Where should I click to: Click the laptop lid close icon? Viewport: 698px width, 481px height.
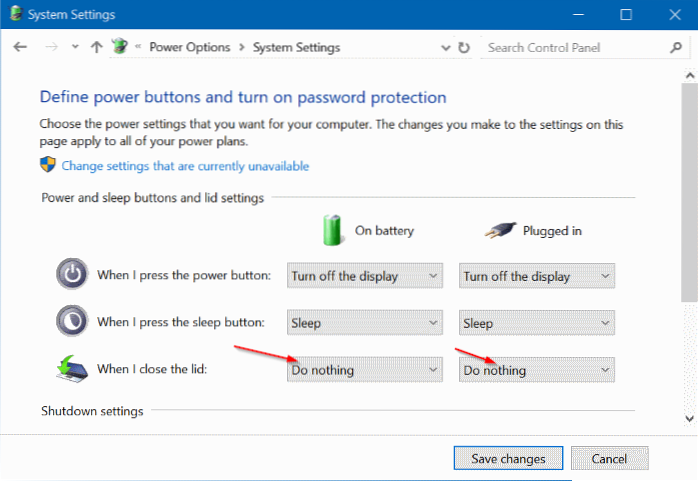(71, 368)
